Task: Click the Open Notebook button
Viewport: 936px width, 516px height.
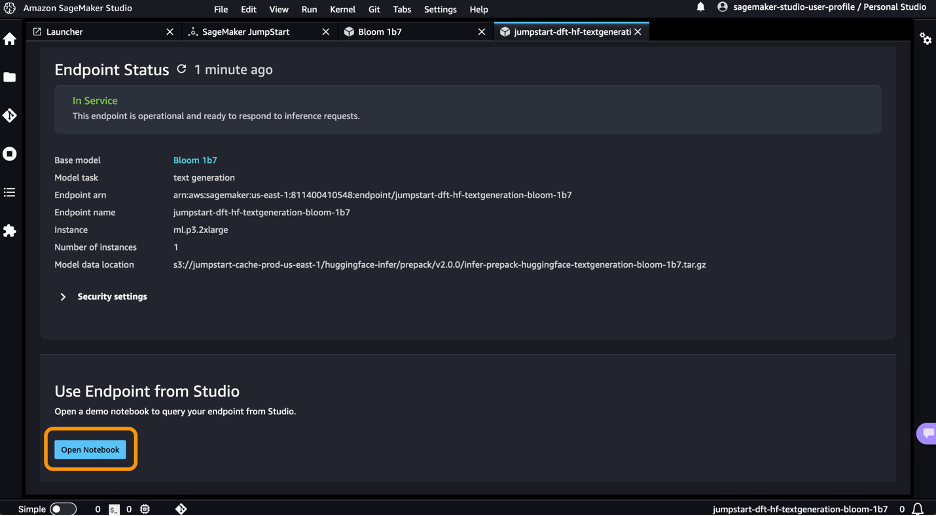Action: 90,450
